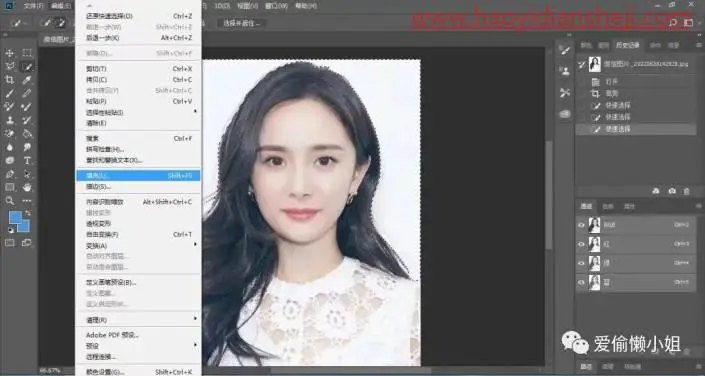Select the last 快速选择 history state
The image size is (705, 376).
click(636, 129)
